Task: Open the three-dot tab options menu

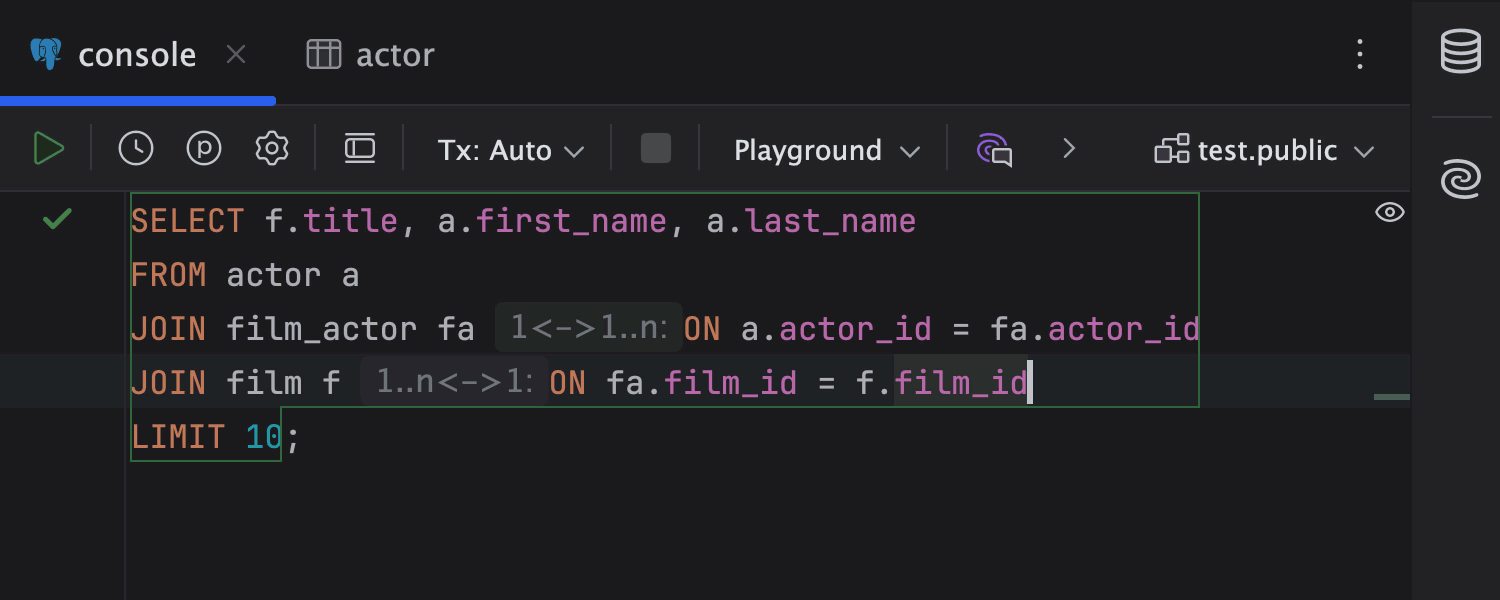Action: [x=1359, y=54]
